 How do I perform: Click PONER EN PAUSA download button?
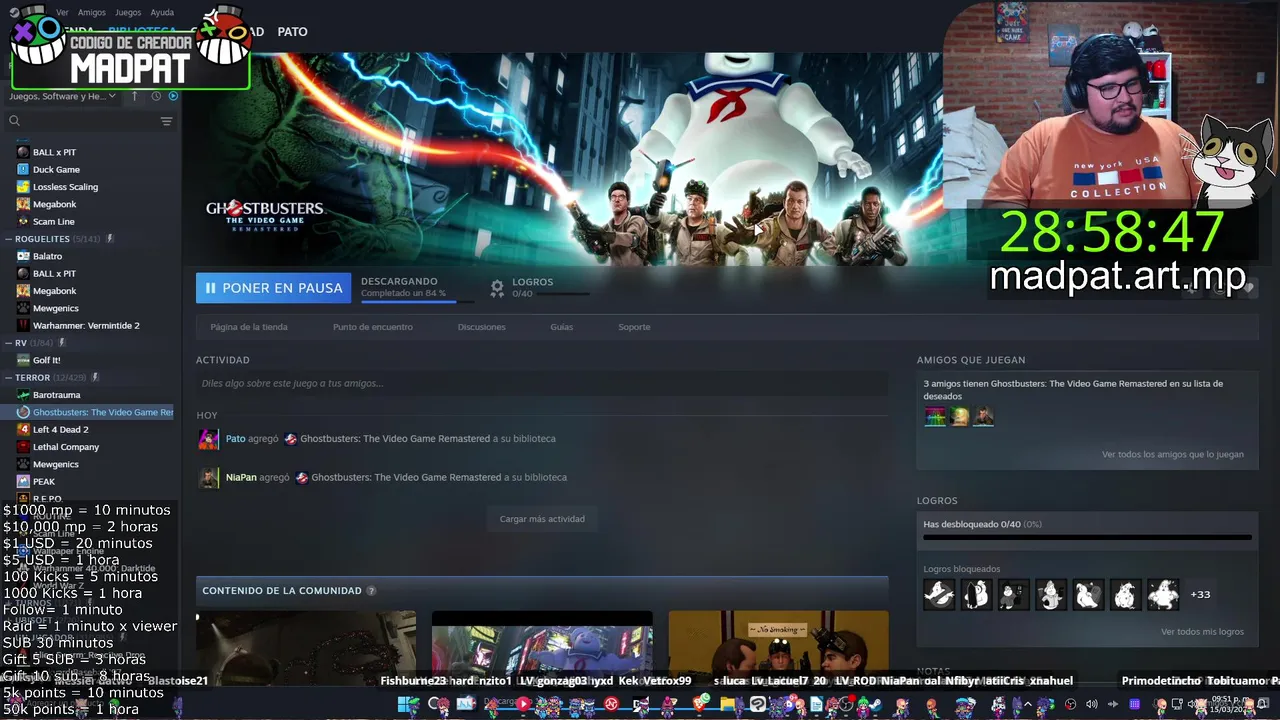[273, 288]
